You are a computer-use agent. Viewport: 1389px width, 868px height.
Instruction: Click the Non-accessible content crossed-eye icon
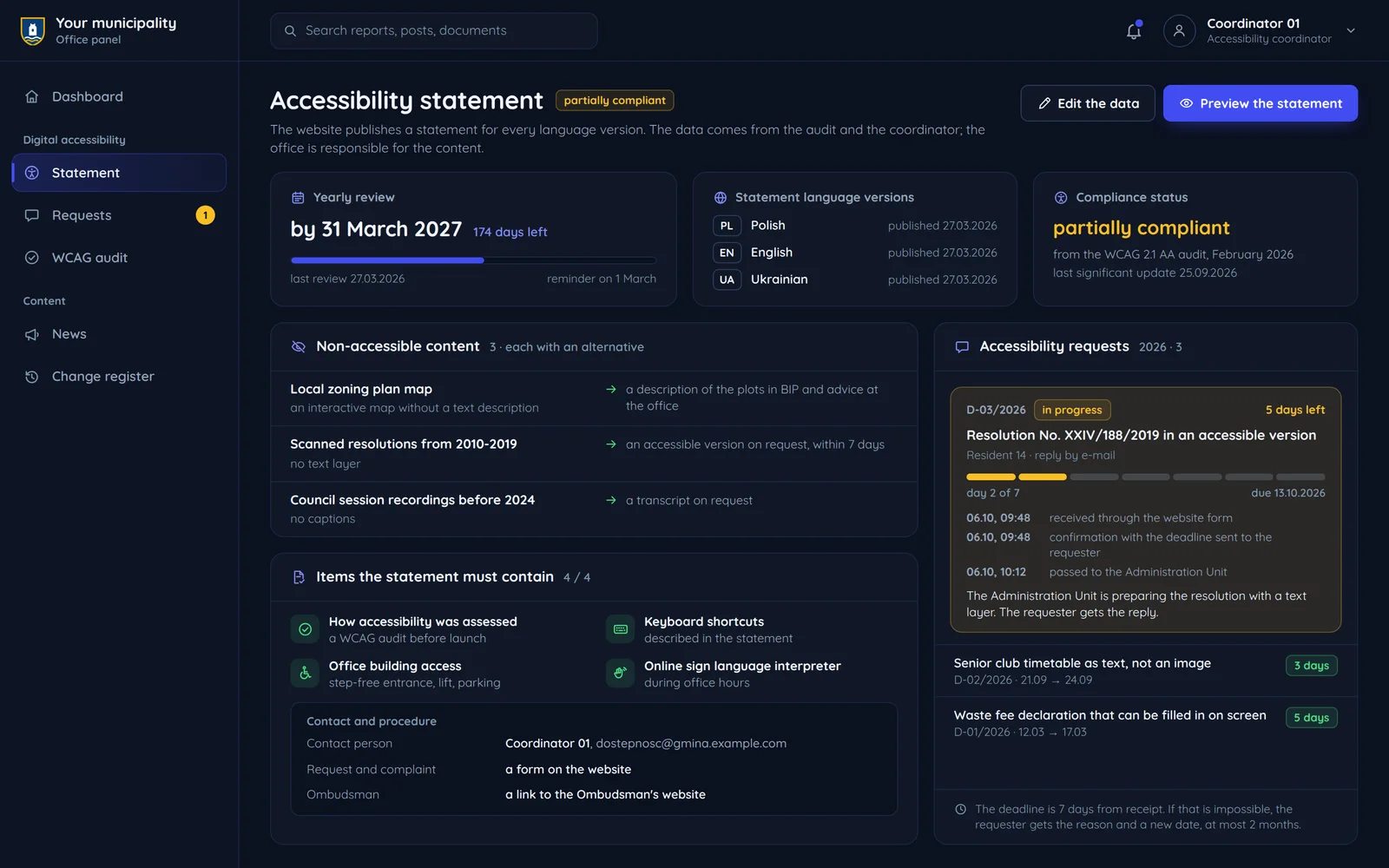[299, 346]
